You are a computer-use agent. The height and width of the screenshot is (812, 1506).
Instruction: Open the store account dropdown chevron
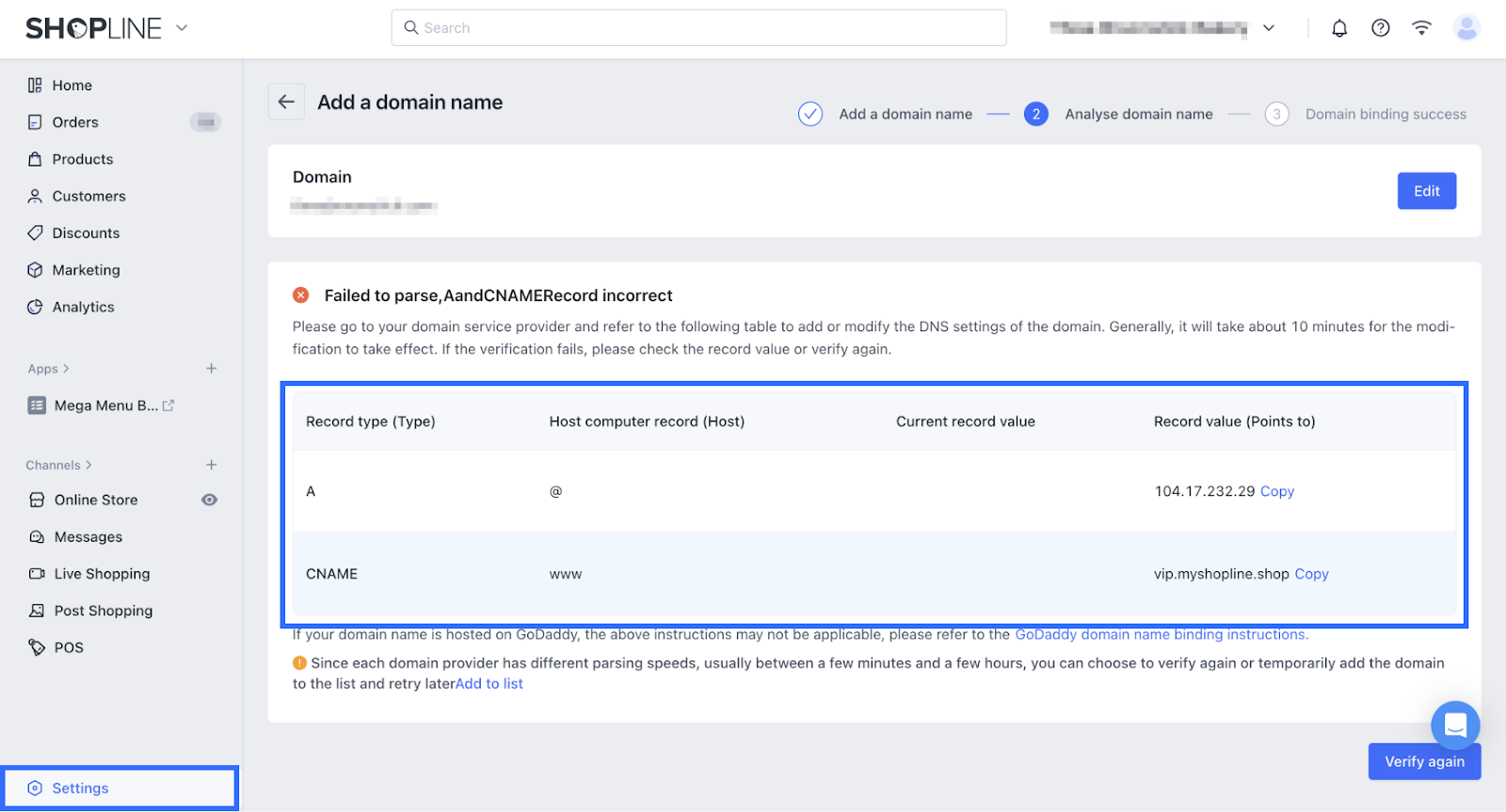(x=1269, y=28)
